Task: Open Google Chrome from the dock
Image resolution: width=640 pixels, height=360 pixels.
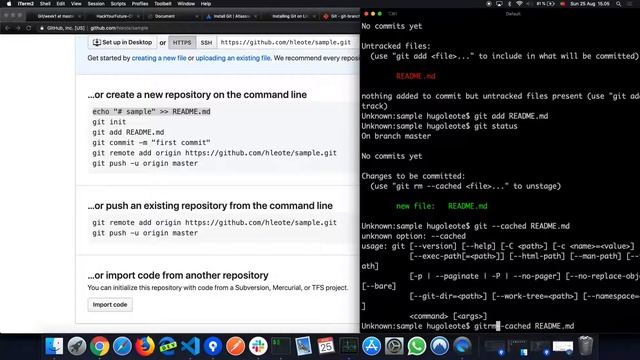Action: click(x=99, y=346)
